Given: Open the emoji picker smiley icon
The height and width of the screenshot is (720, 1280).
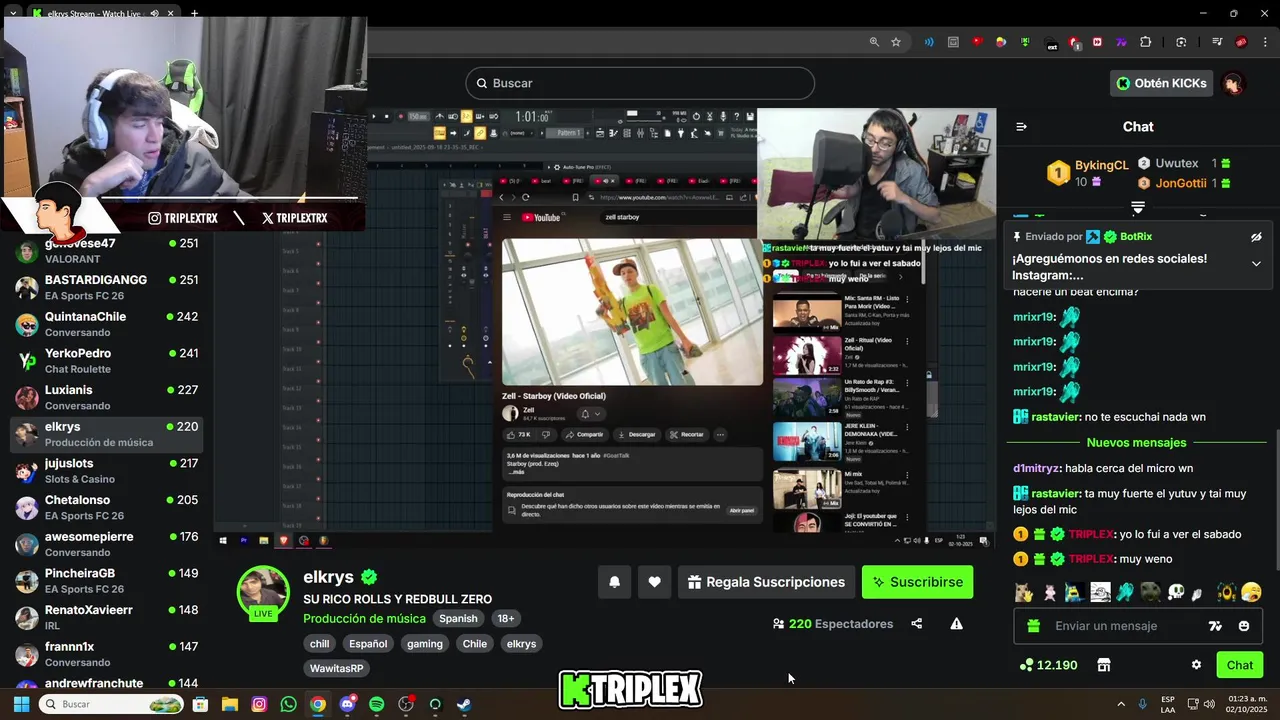Looking at the screenshot, I should (x=1244, y=626).
